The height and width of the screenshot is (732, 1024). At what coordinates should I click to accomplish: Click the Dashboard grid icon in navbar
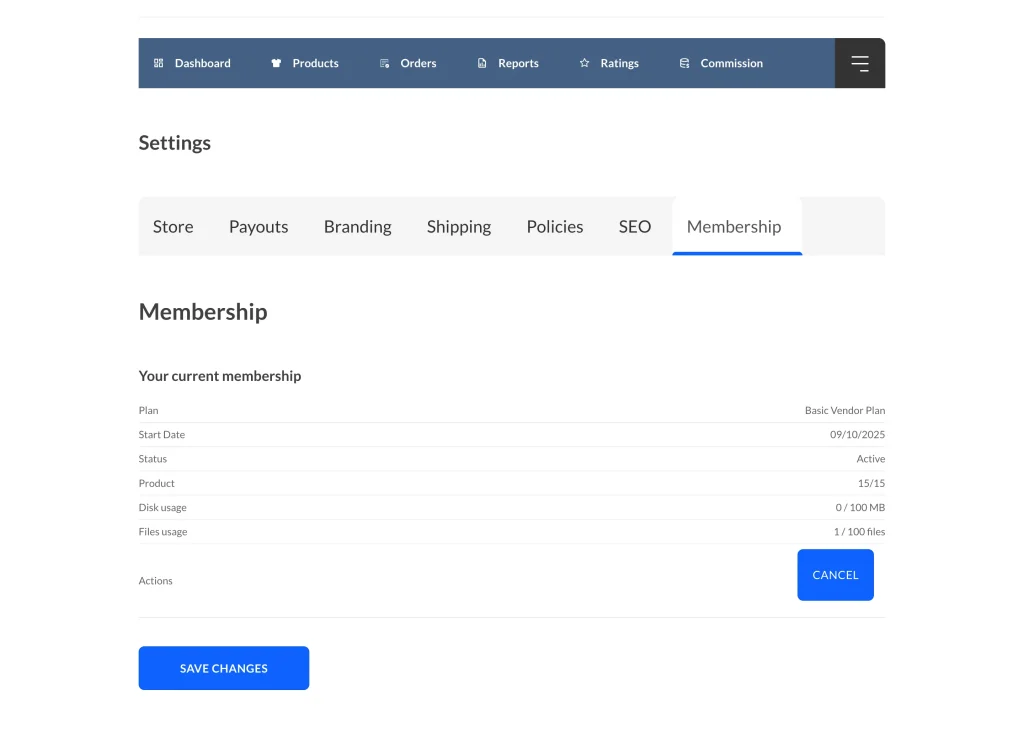[x=158, y=63]
